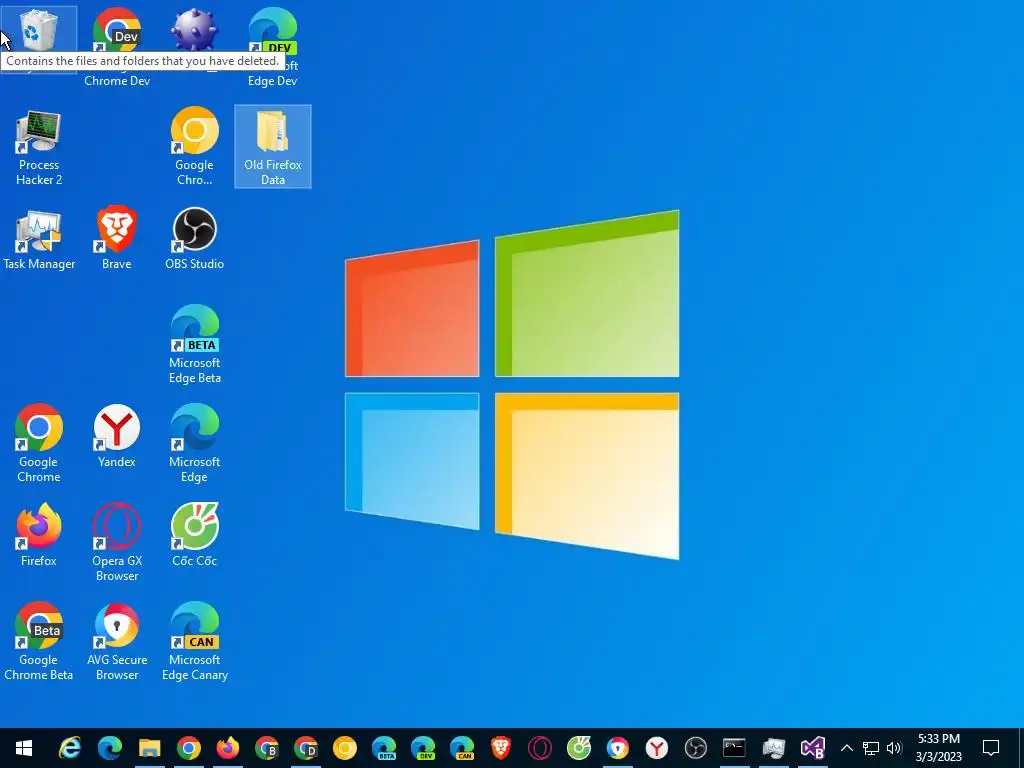Open AVG Secure Browser from the taskbar
The image size is (1024, 768).
618,748
